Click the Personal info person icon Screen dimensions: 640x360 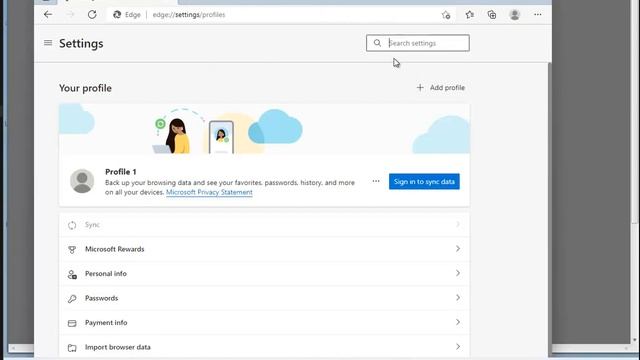[72, 274]
